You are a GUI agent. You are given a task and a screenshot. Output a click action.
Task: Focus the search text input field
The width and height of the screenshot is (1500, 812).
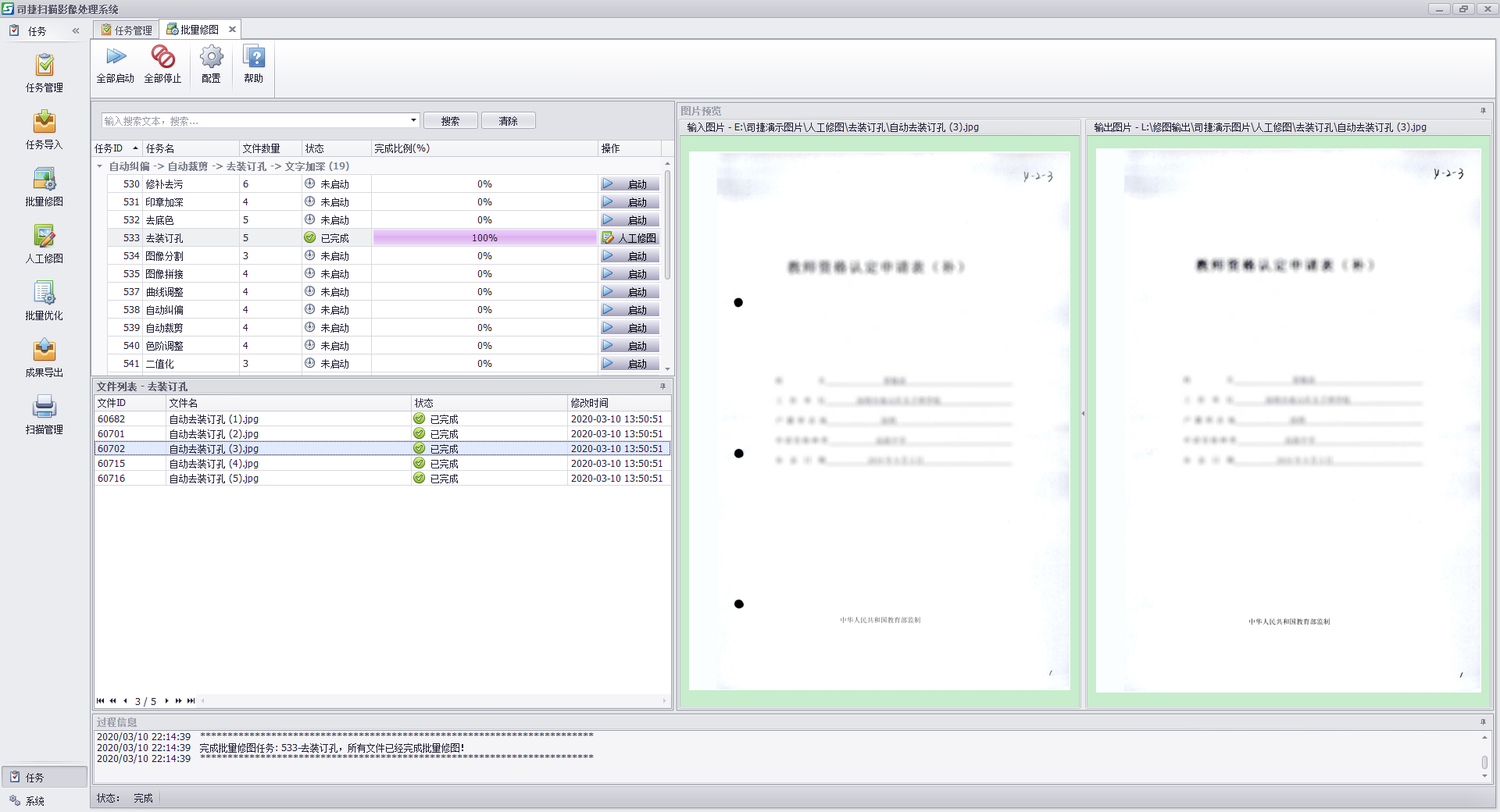point(255,121)
